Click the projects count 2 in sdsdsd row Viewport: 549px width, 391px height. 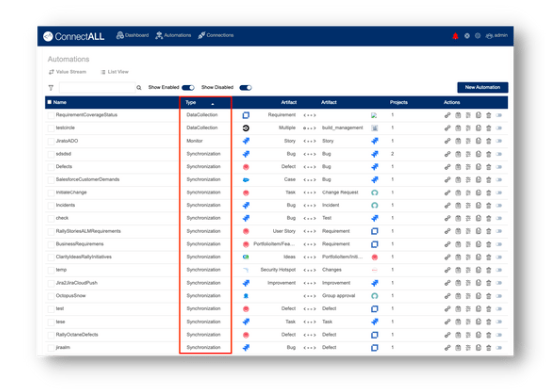pos(392,154)
